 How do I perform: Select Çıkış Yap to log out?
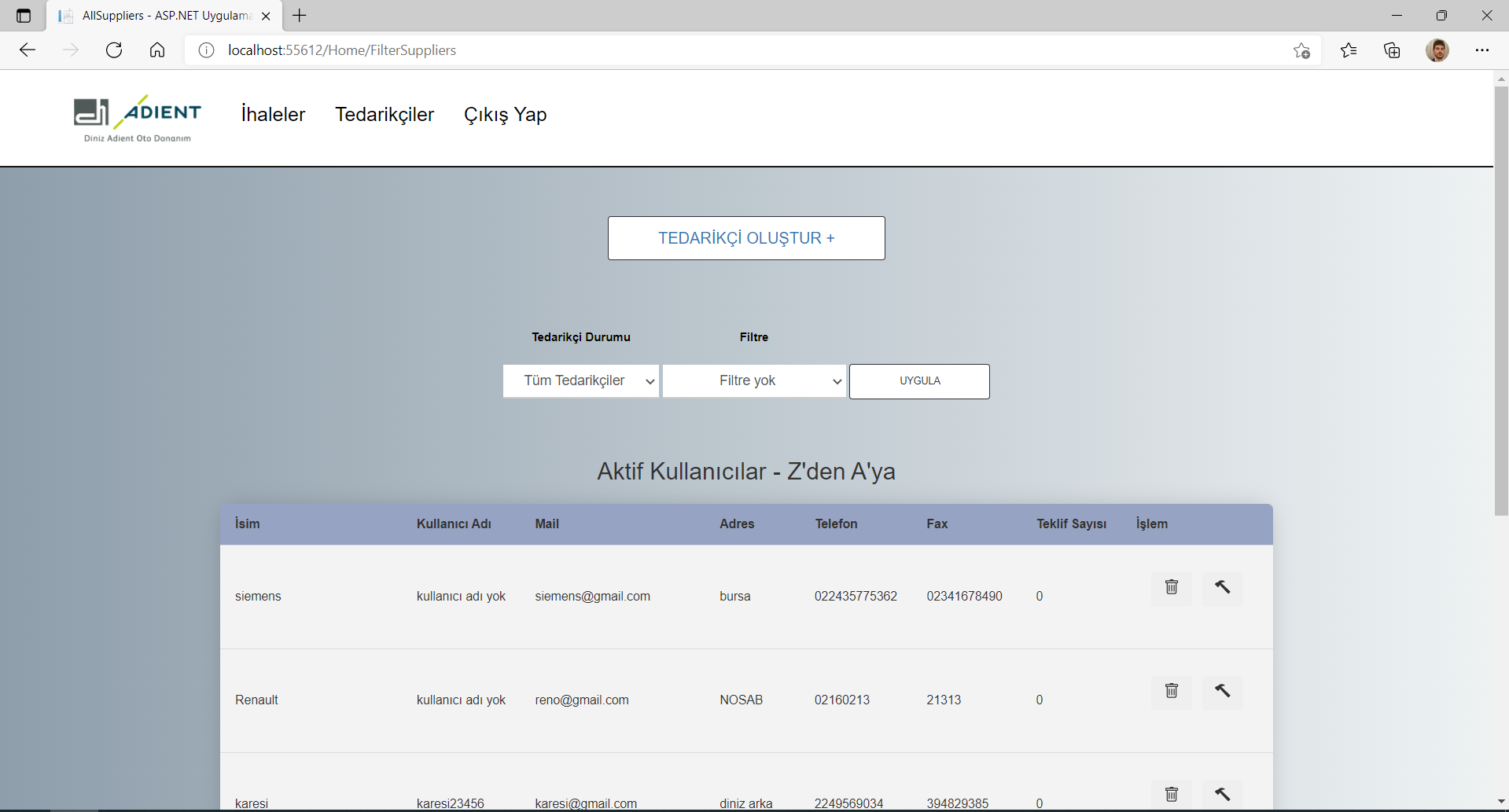pyautogui.click(x=505, y=114)
